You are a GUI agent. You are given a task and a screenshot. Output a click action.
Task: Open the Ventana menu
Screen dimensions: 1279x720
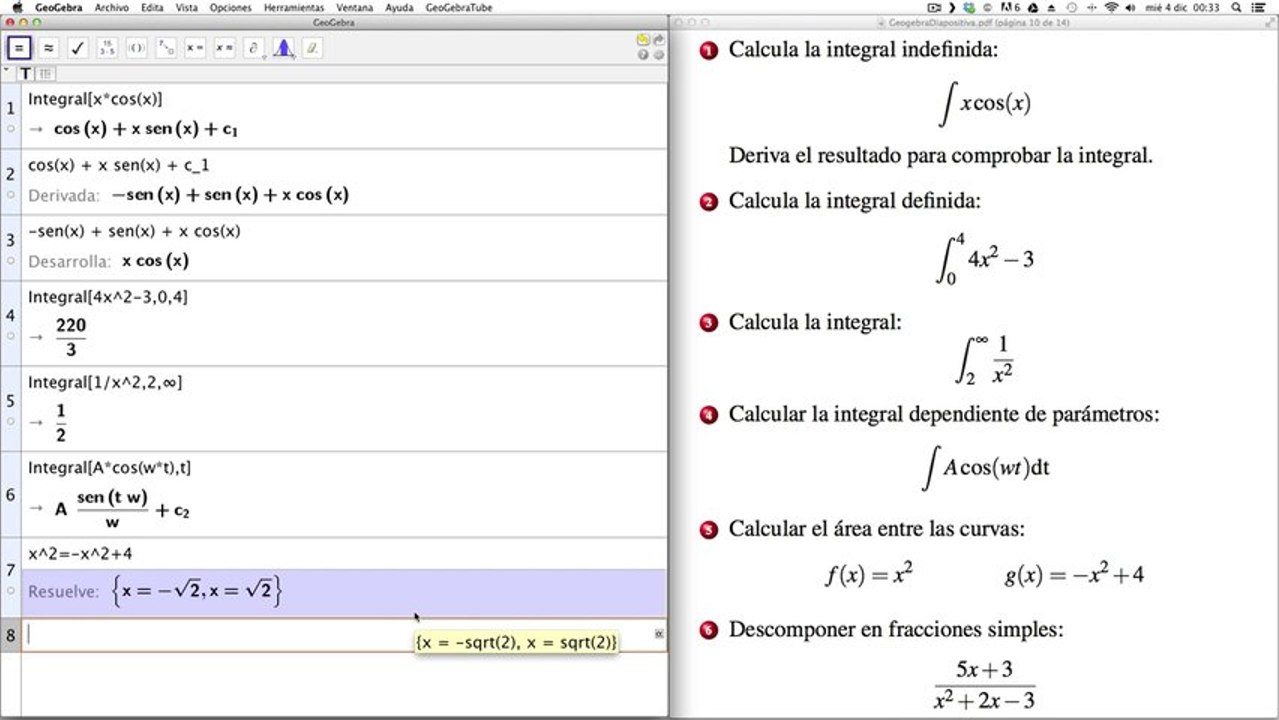click(x=355, y=7)
